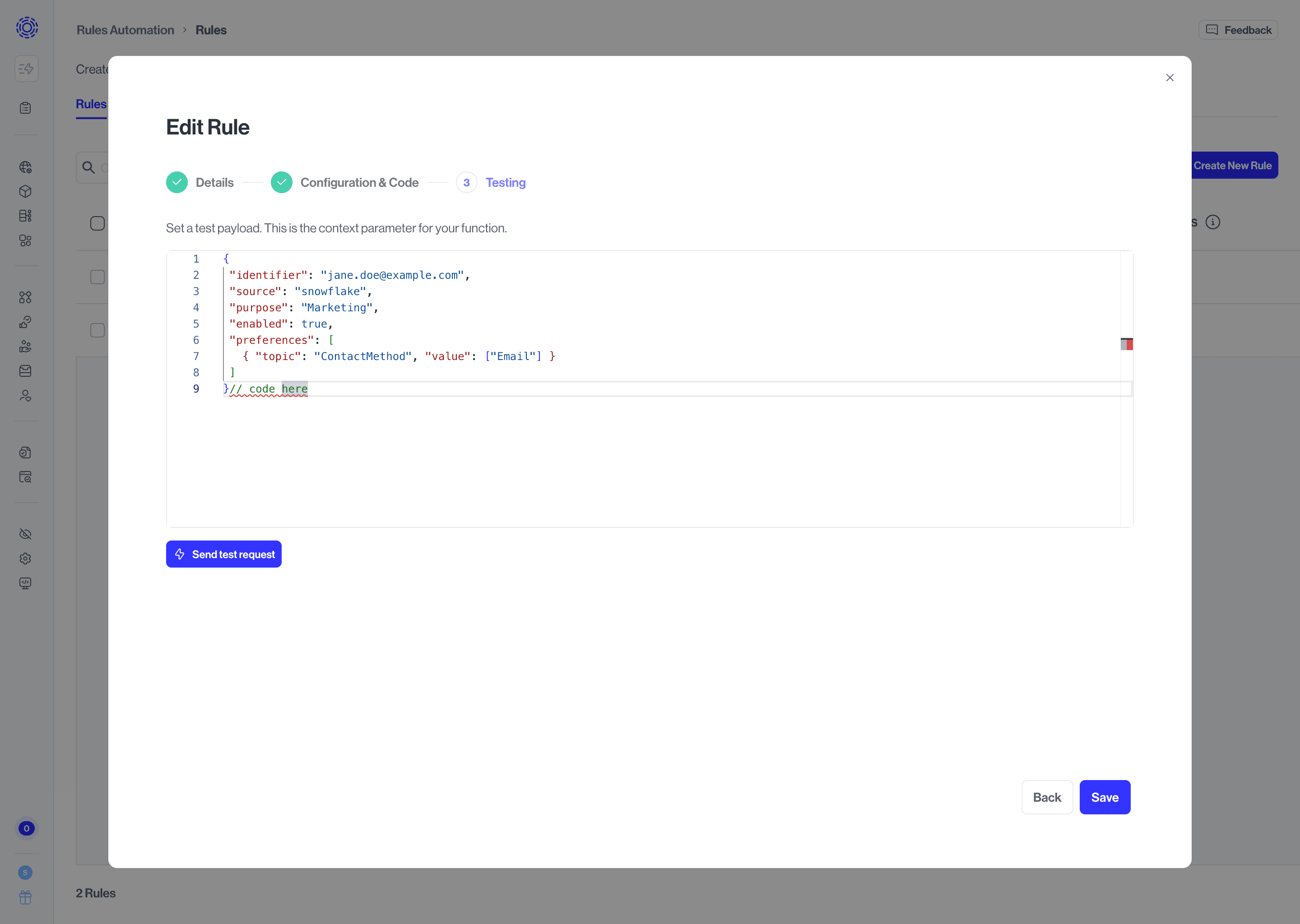Click the Rules breadcrumb item
The height and width of the screenshot is (924, 1300).
click(x=211, y=30)
